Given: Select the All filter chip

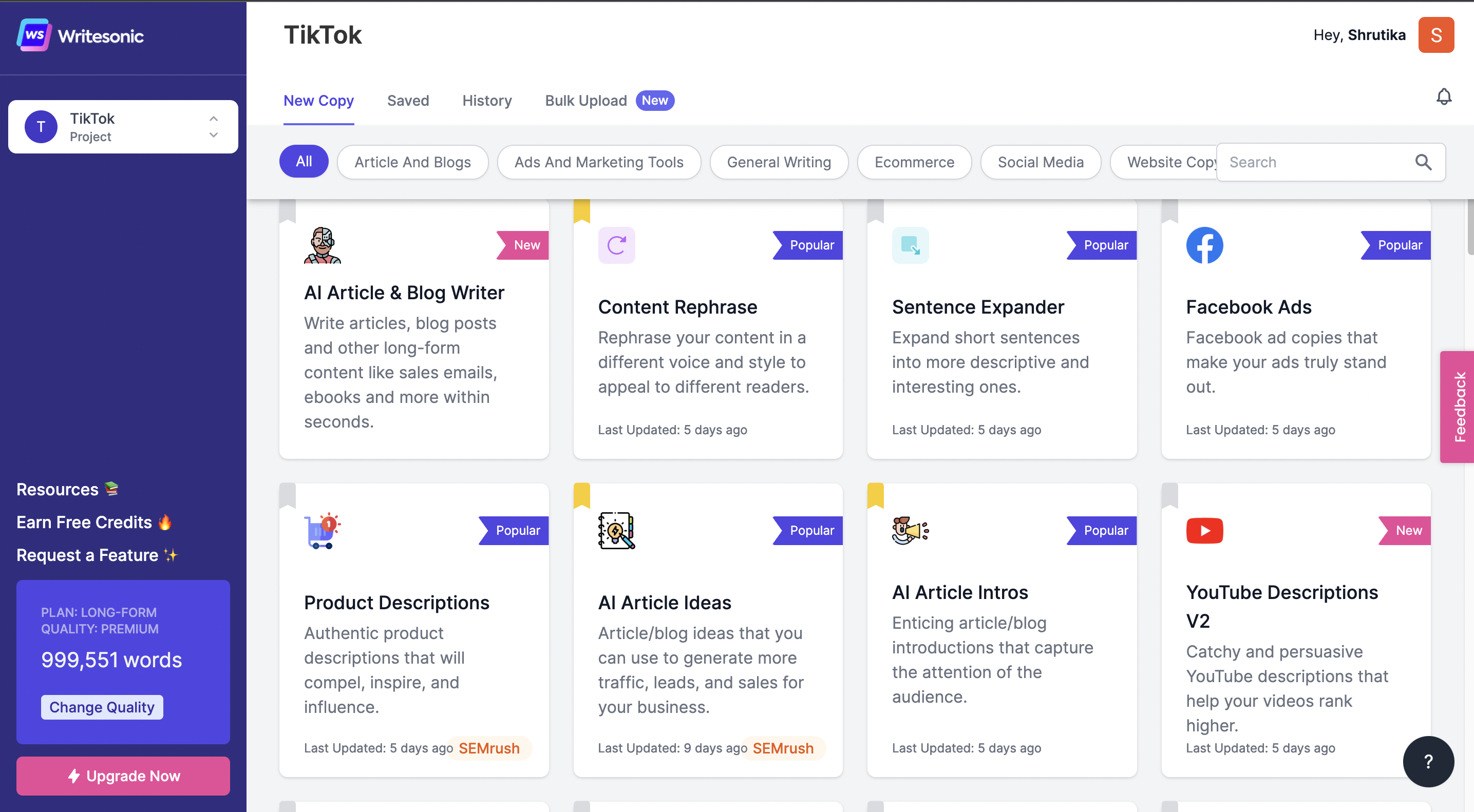Looking at the screenshot, I should (304, 161).
